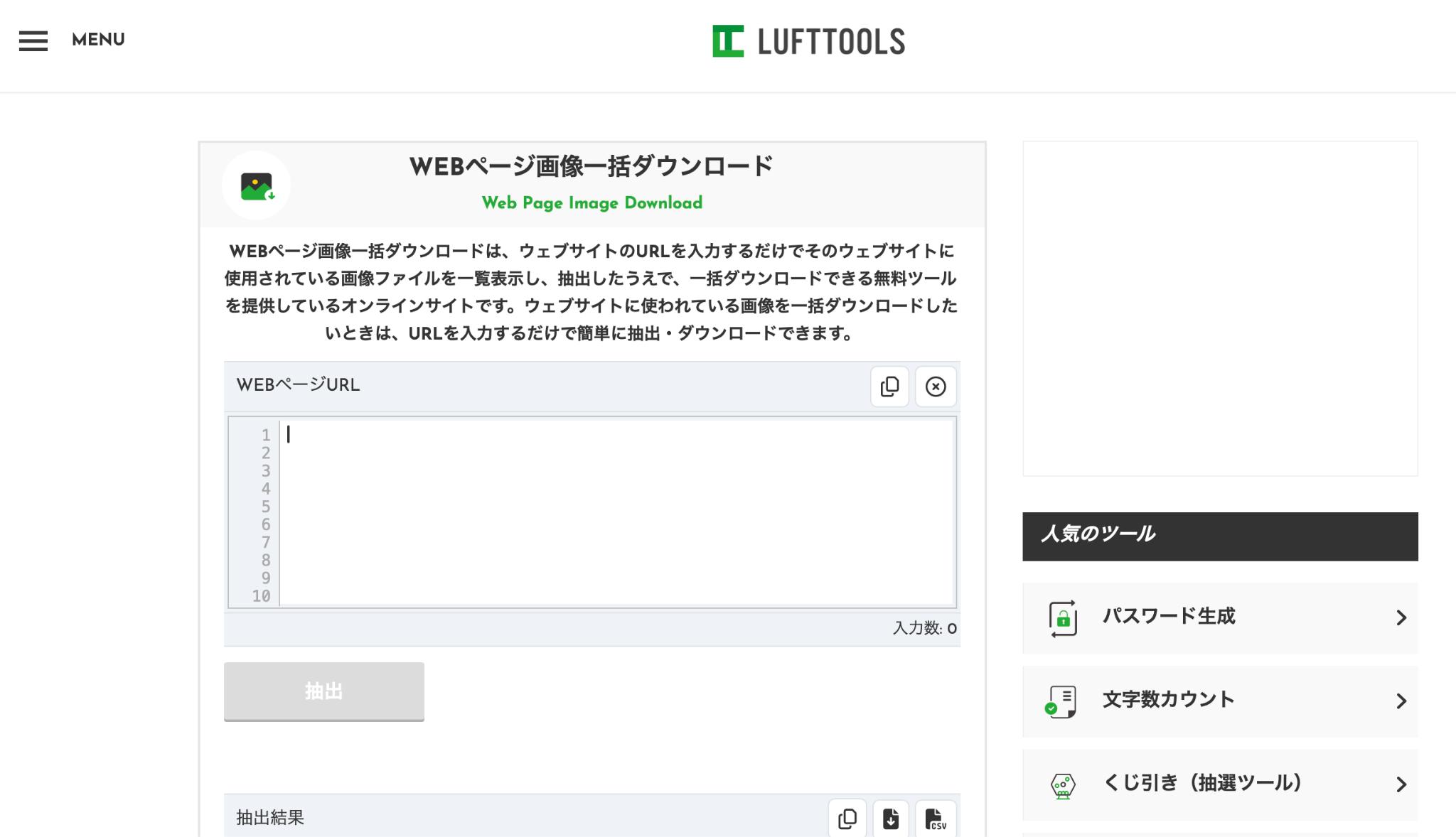
Task: Click the 入力数: 0 counter text
Action: [x=924, y=628]
